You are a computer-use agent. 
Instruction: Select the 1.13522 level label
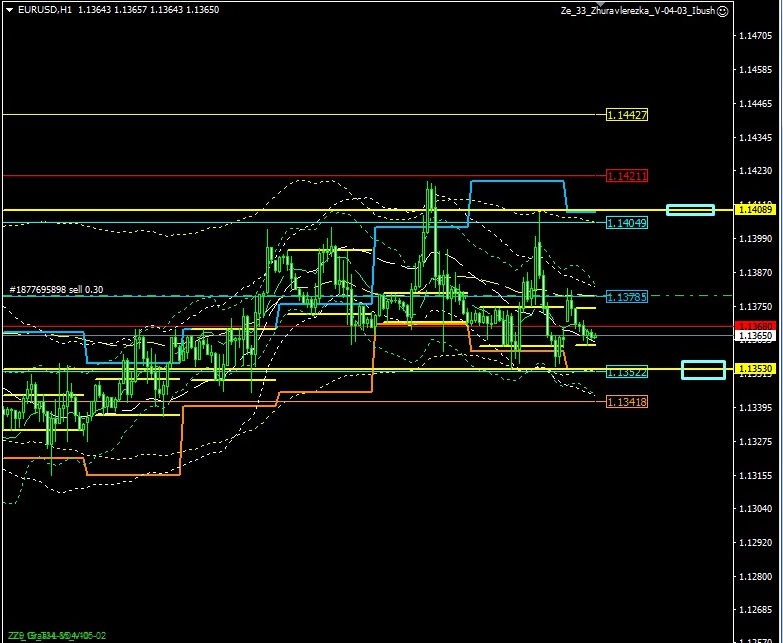tap(627, 372)
